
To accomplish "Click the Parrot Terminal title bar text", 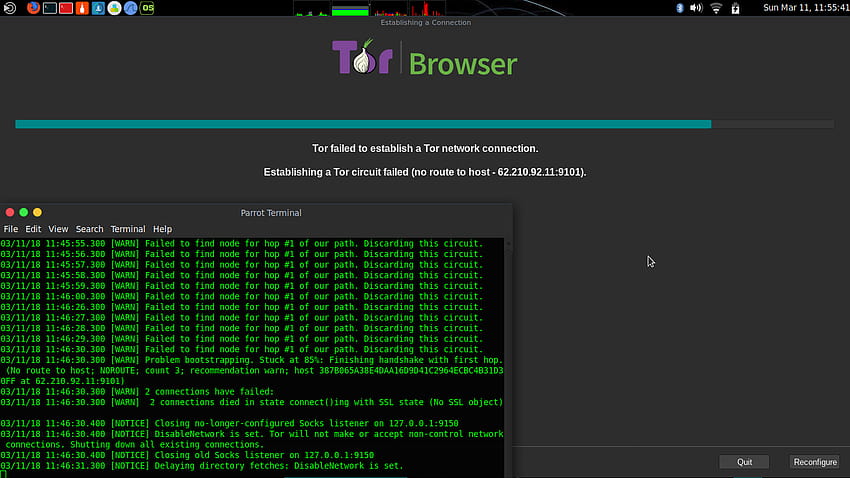I will [x=271, y=213].
